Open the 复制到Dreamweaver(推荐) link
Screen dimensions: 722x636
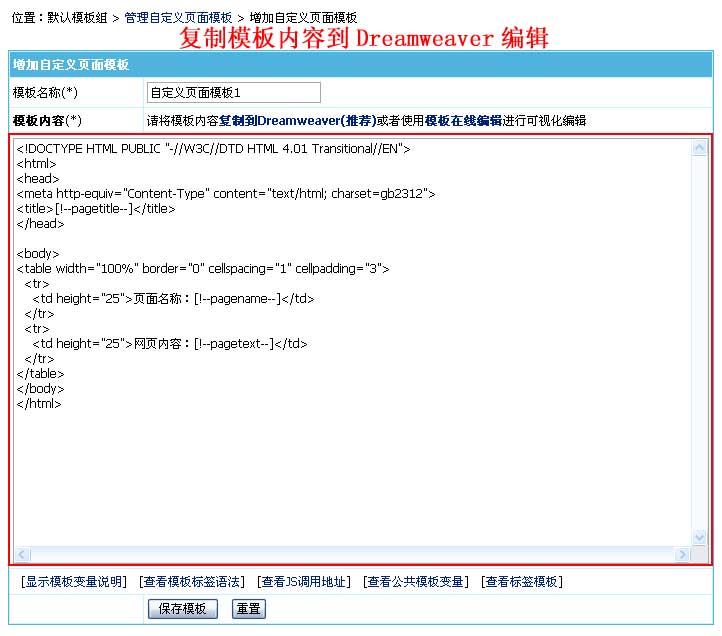click(297, 121)
